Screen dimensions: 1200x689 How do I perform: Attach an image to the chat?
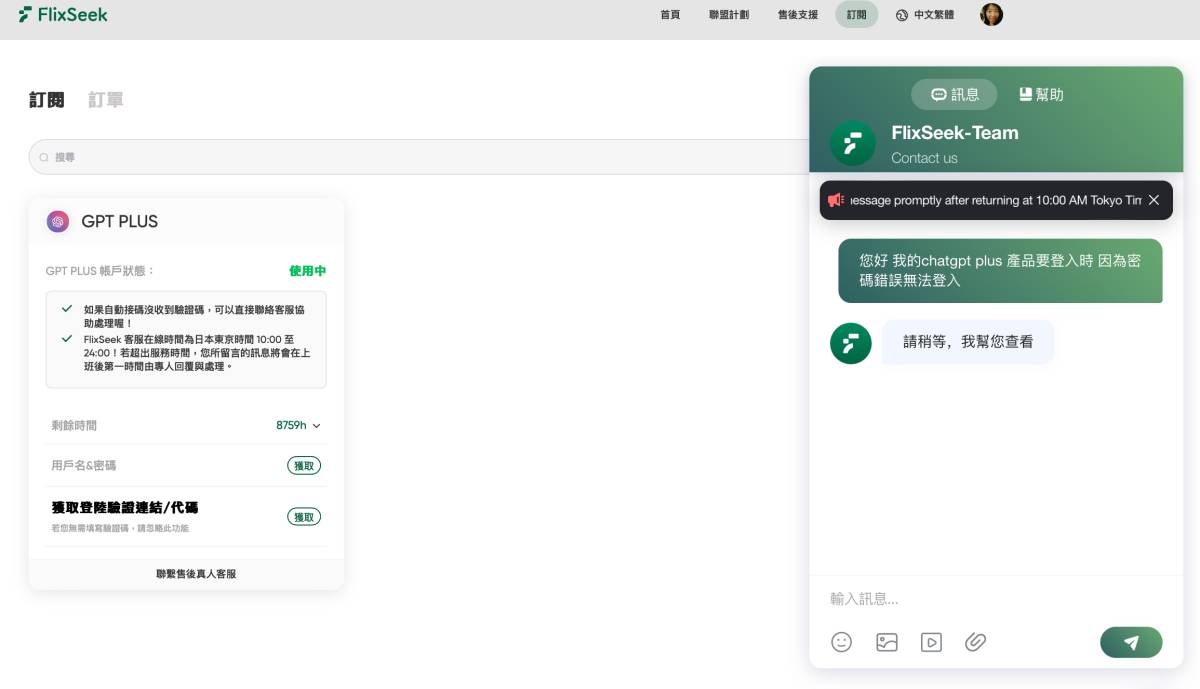point(887,642)
